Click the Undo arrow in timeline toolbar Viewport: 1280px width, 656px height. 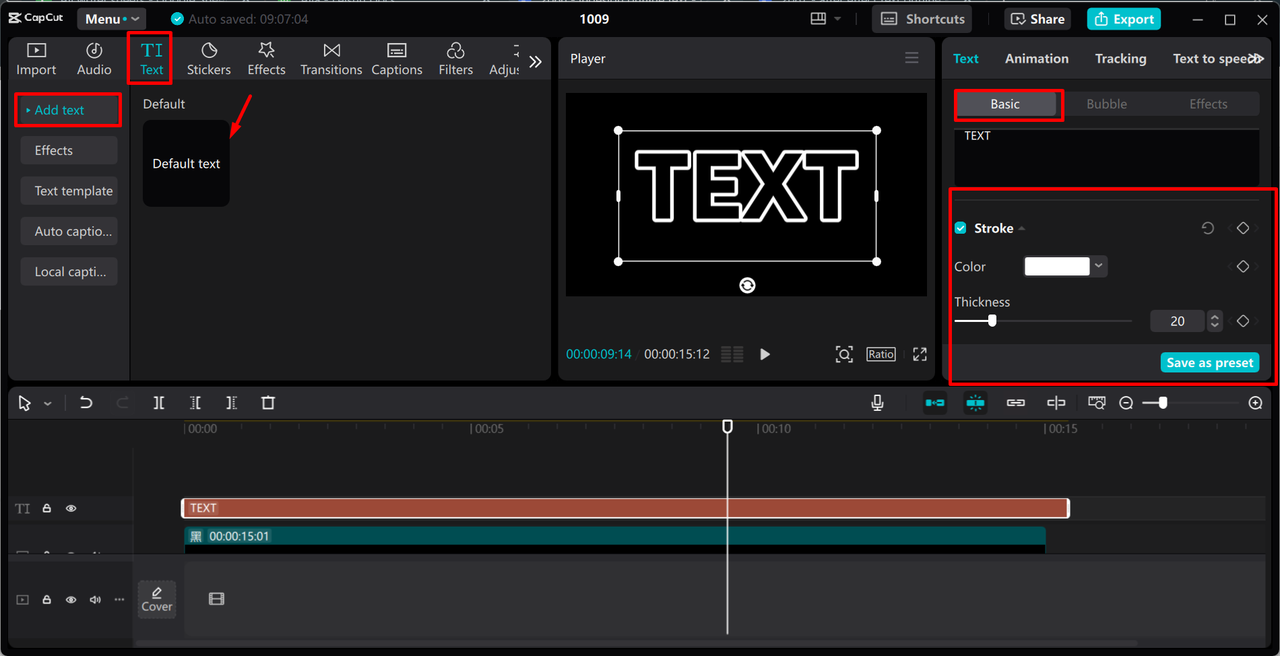coord(86,402)
